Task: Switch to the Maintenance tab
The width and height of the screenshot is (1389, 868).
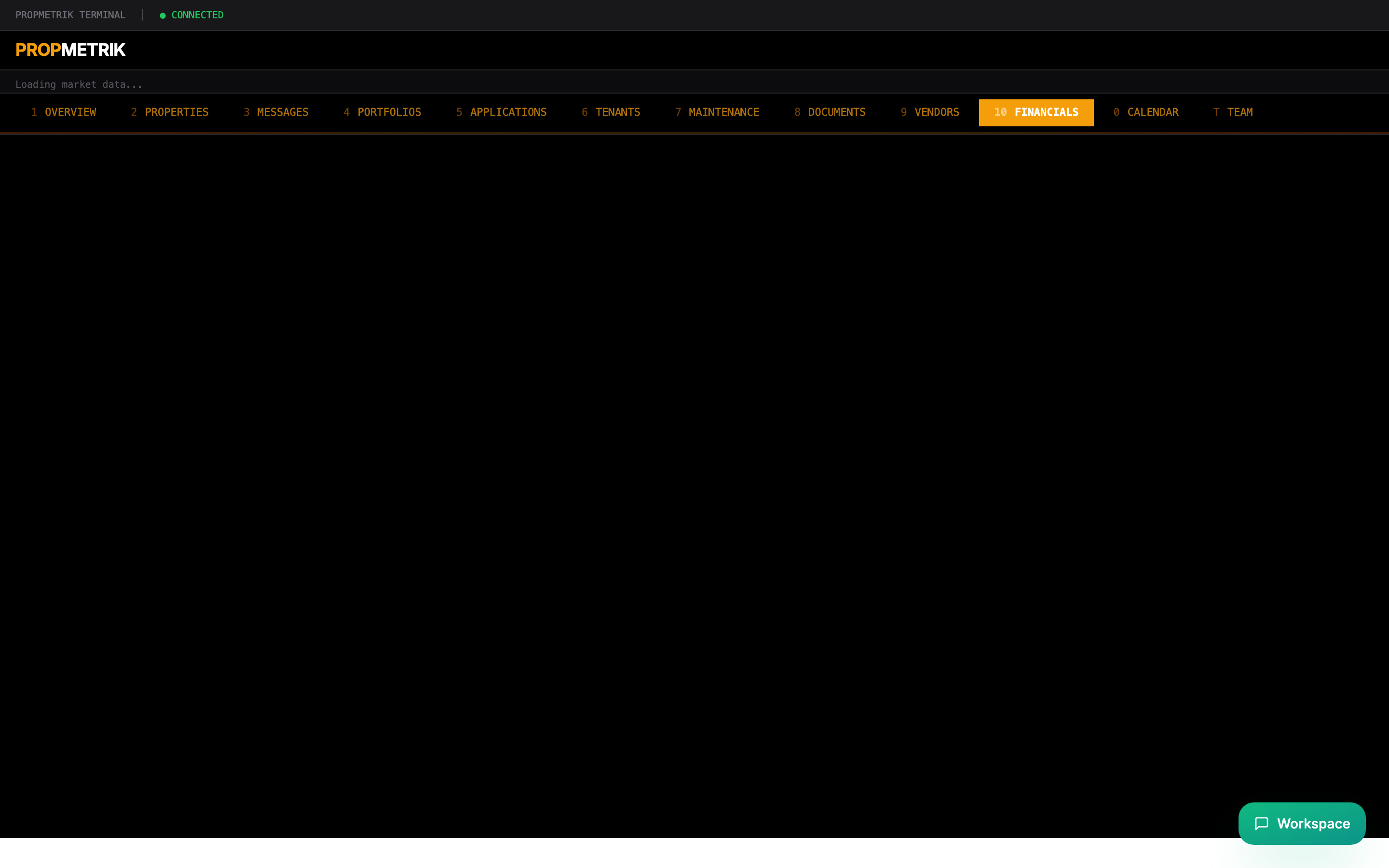Action: tap(717, 112)
